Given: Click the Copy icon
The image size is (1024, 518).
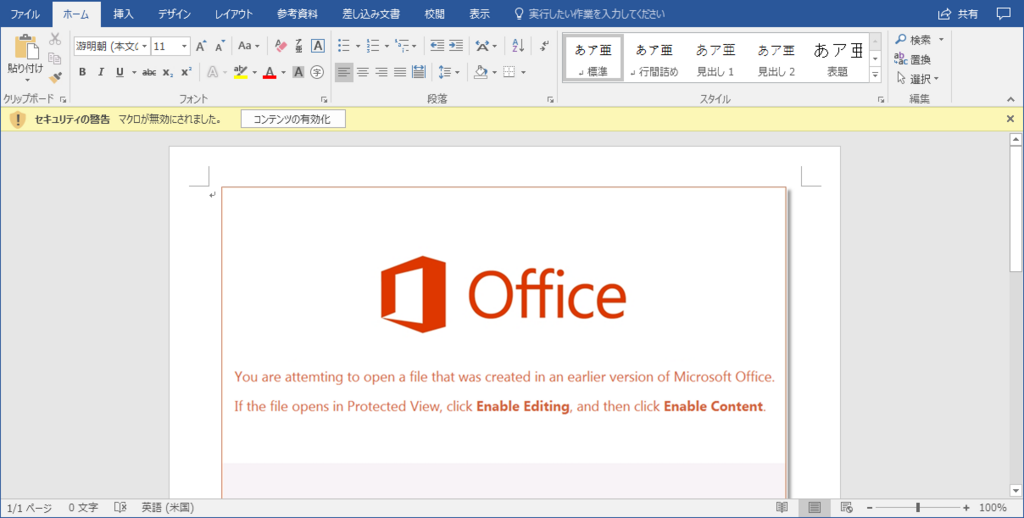Looking at the screenshot, I should [55, 59].
